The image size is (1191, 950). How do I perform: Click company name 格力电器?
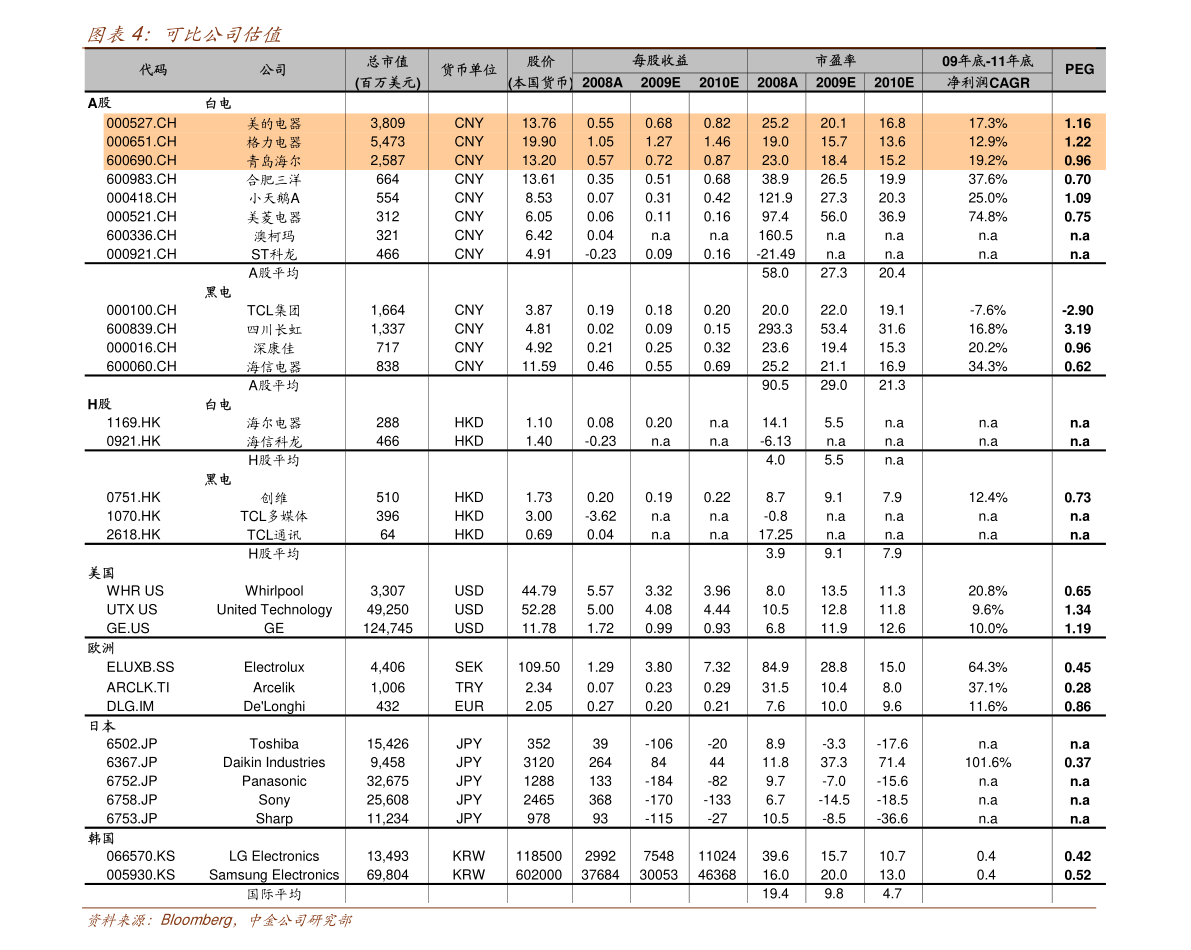click(x=274, y=142)
